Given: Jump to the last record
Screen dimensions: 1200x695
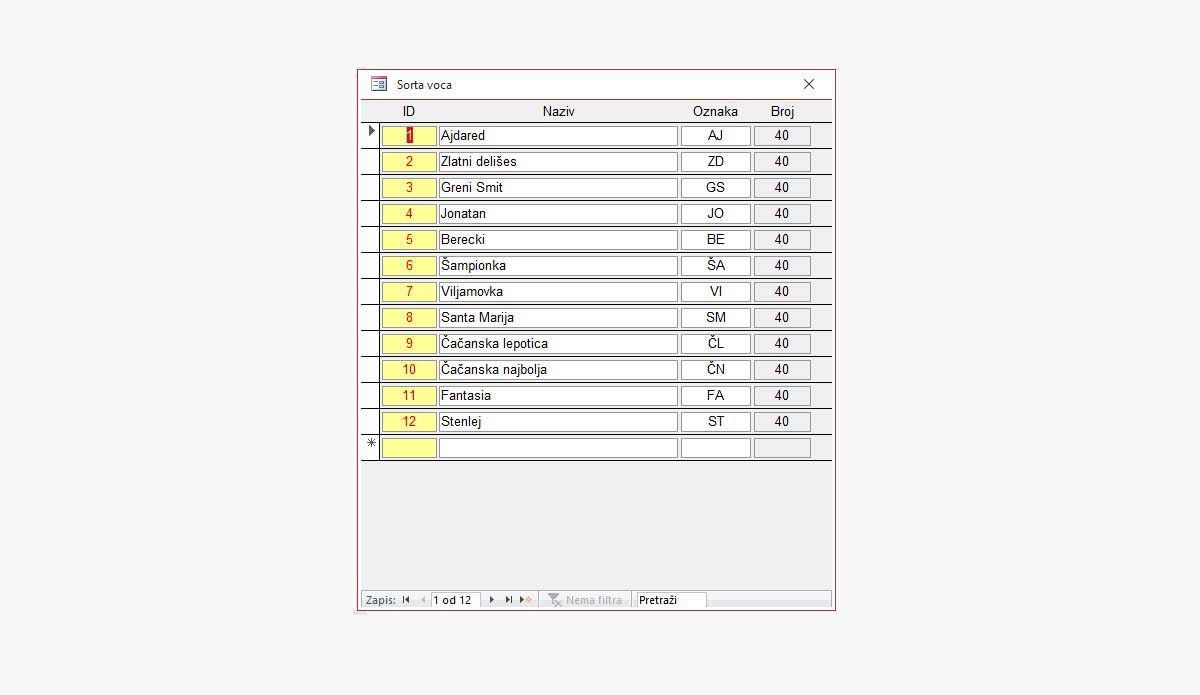Looking at the screenshot, I should pos(508,600).
